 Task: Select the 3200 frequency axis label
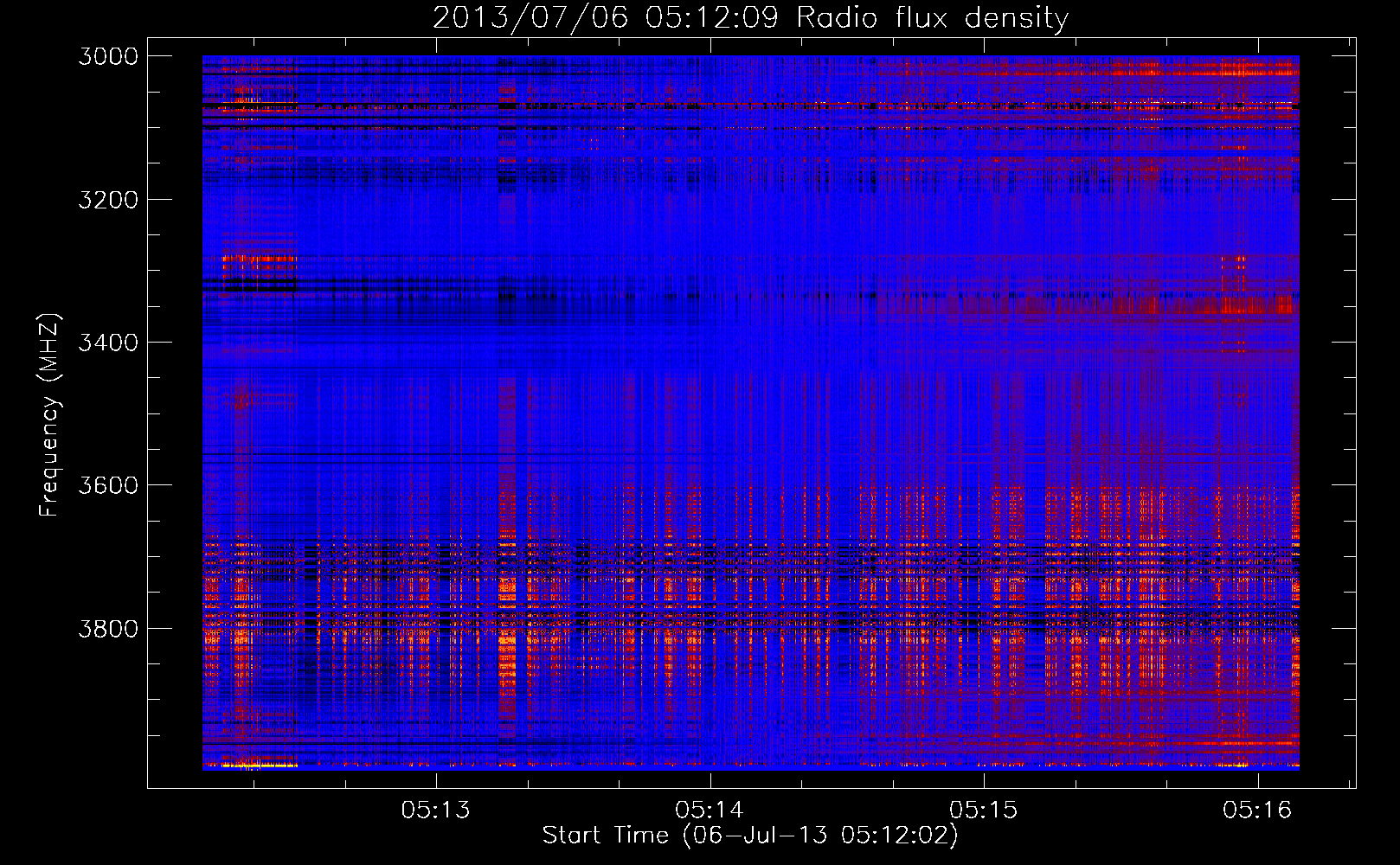(108, 200)
